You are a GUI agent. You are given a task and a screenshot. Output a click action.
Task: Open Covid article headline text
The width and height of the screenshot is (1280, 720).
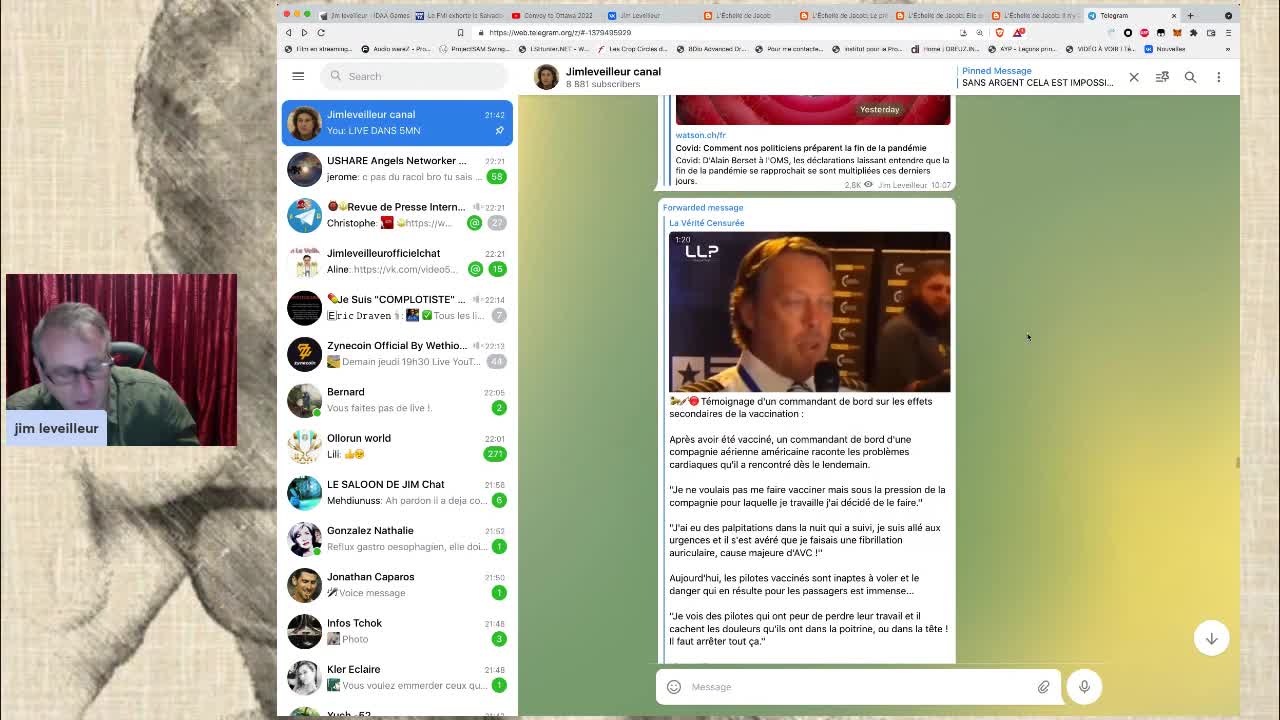coord(800,148)
